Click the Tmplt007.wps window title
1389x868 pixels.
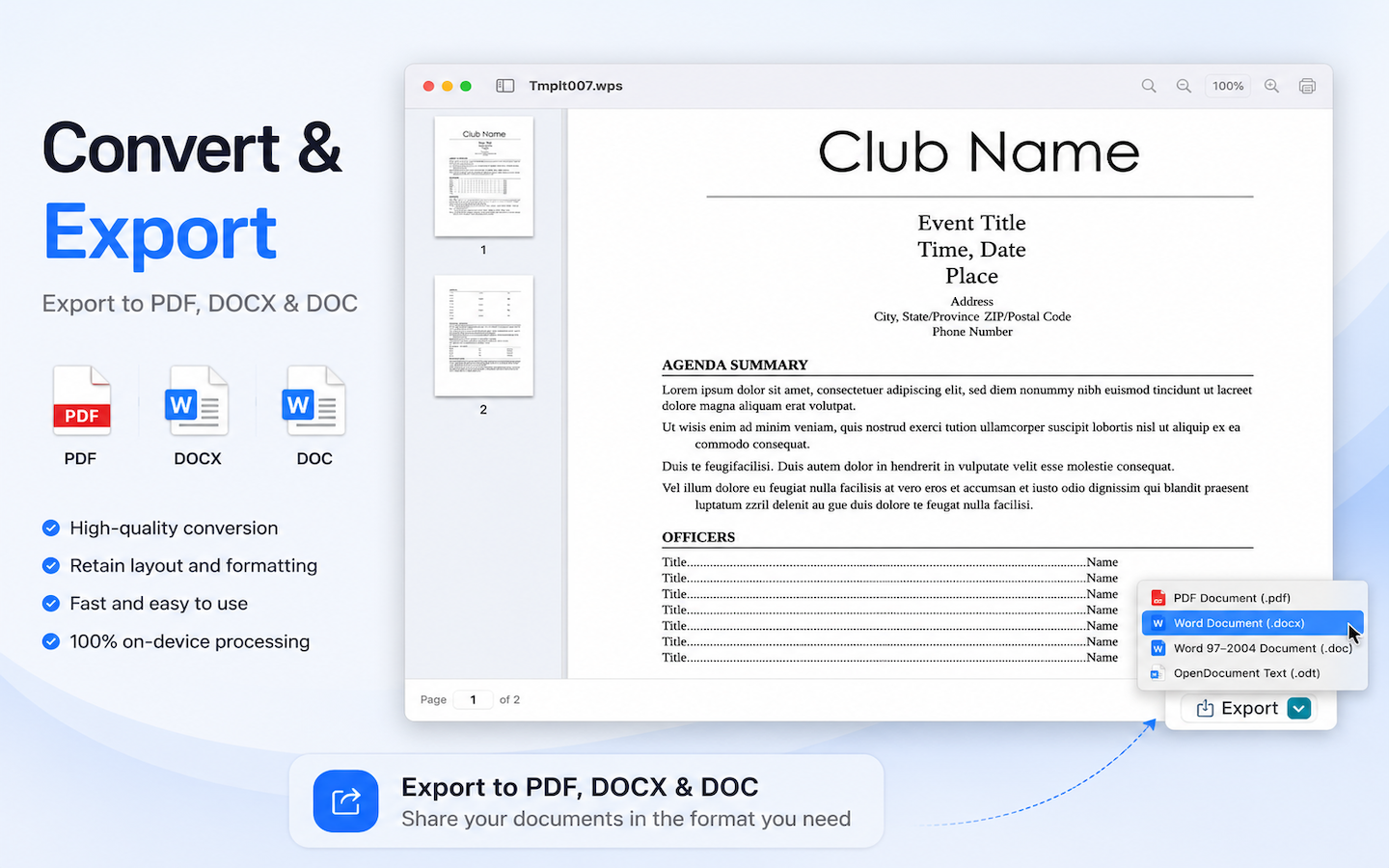tap(576, 86)
